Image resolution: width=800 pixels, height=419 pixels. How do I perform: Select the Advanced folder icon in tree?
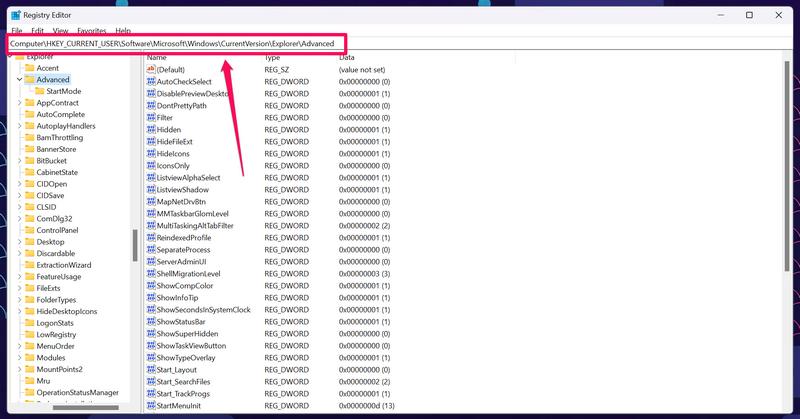coord(30,80)
